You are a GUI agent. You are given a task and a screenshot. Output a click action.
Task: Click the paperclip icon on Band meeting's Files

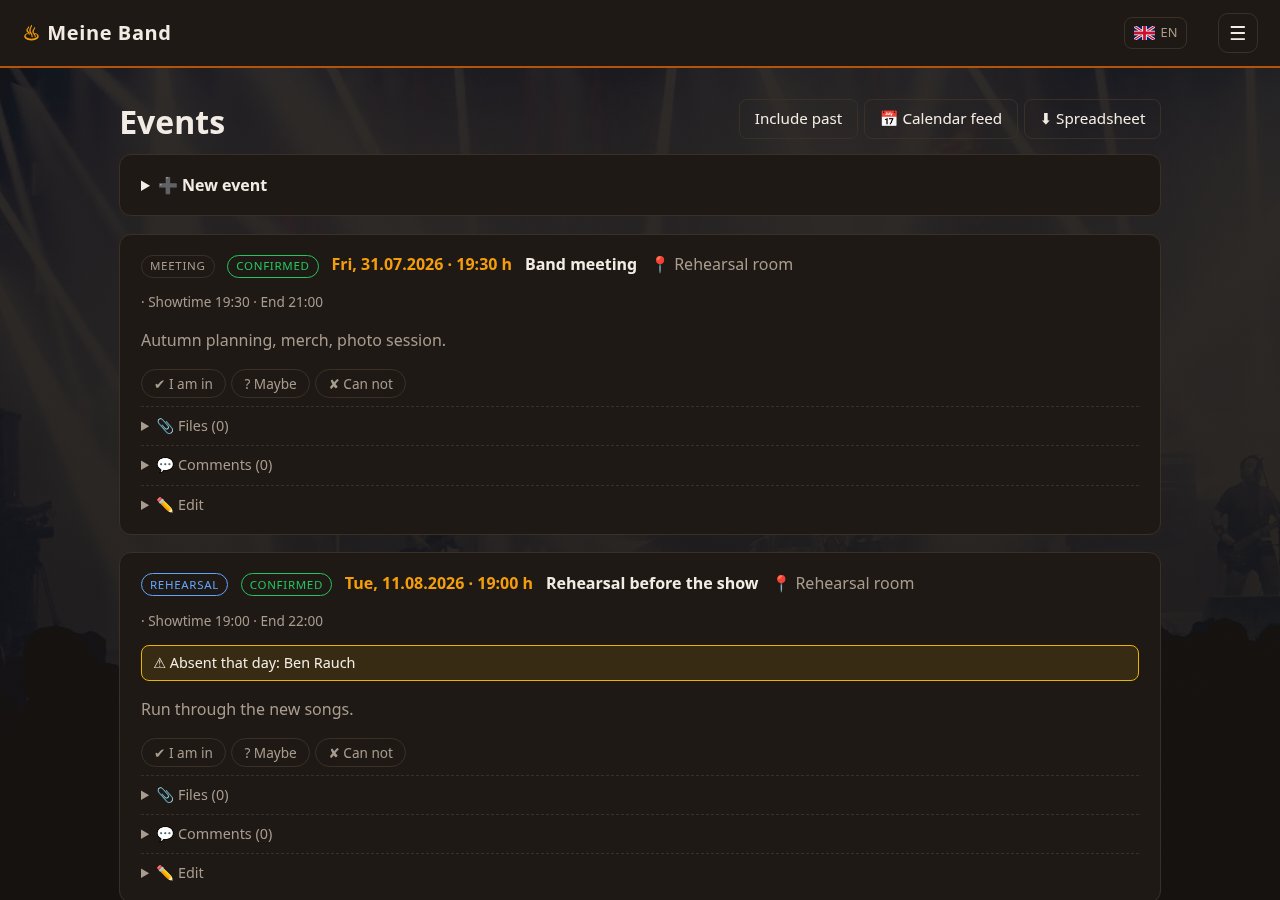pyautogui.click(x=165, y=426)
